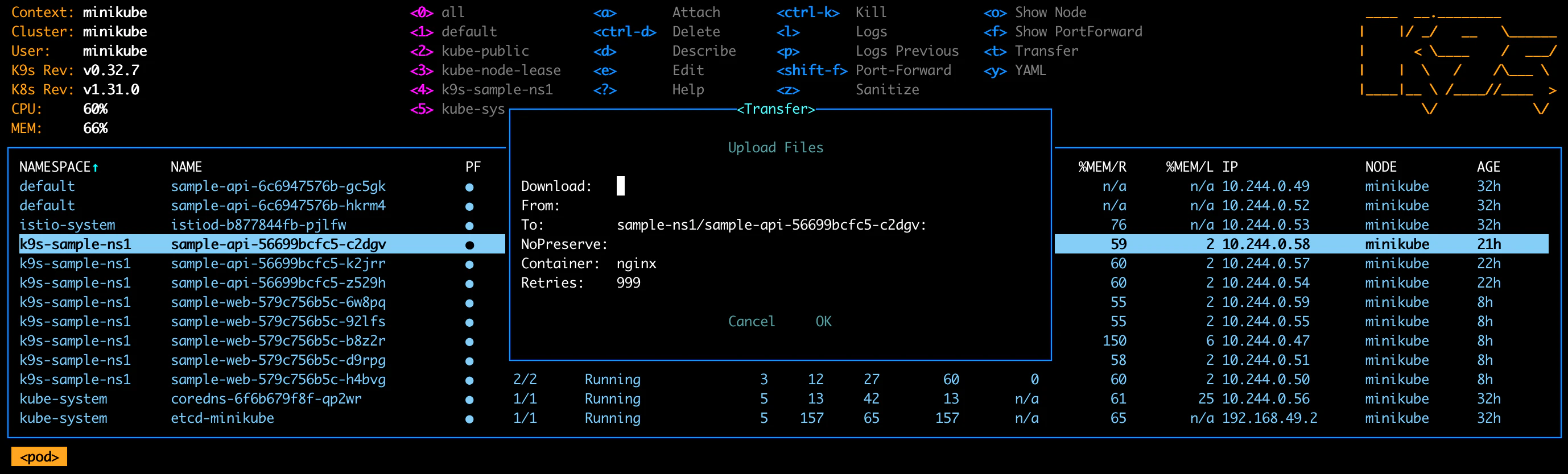
Task: Select the <2> kube-public namespace shortcut
Action: [x=469, y=51]
